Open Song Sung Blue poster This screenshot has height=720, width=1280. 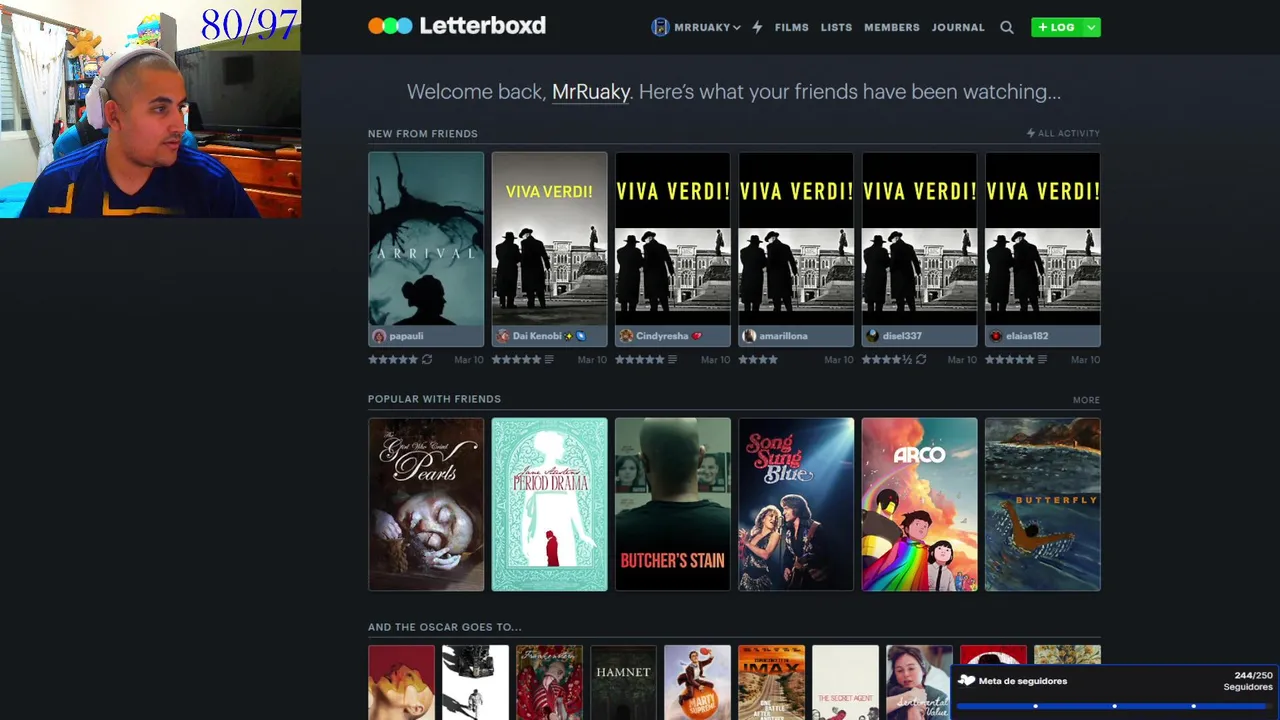point(796,504)
